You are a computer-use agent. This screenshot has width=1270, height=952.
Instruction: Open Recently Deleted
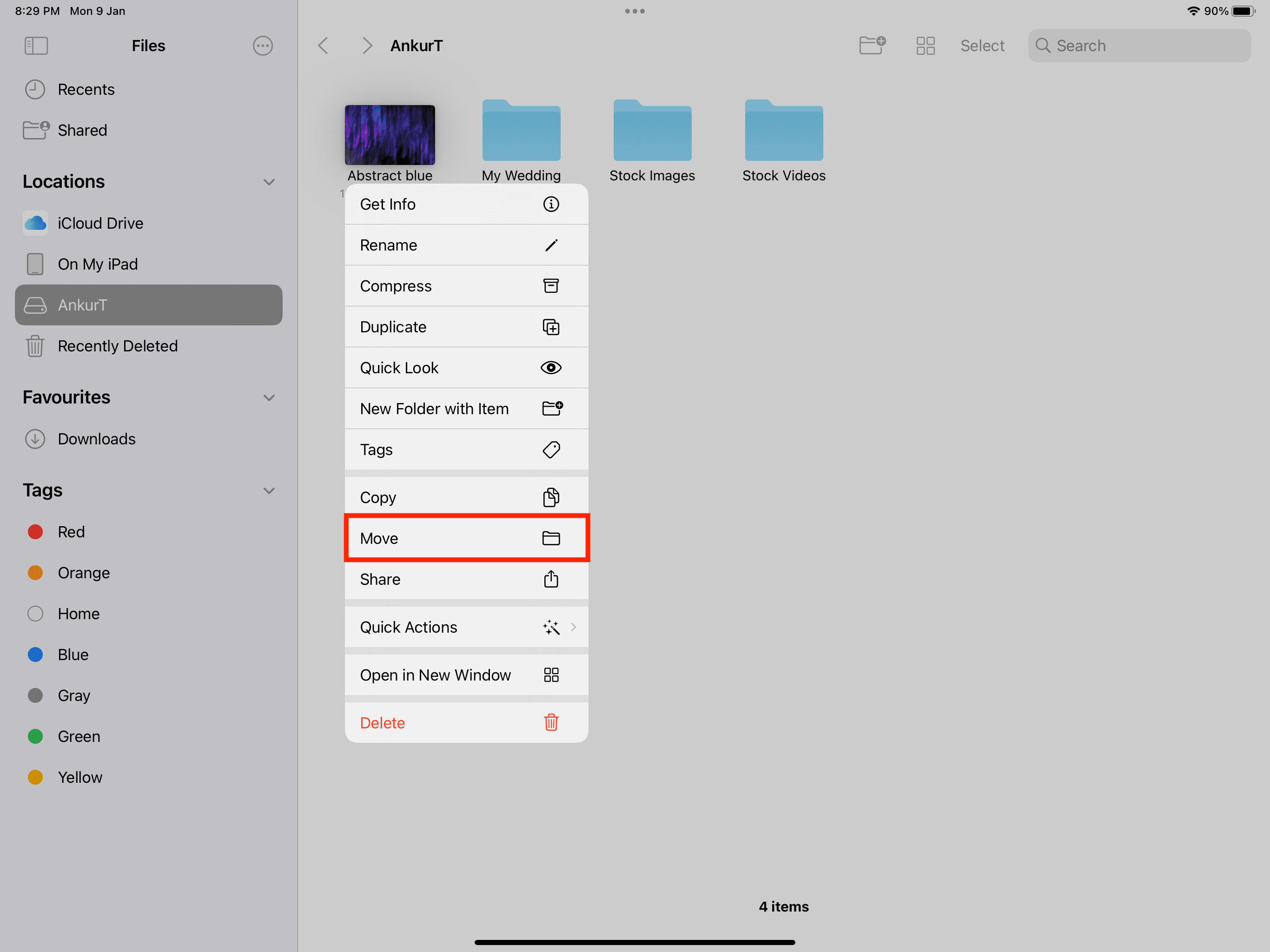[149, 346]
